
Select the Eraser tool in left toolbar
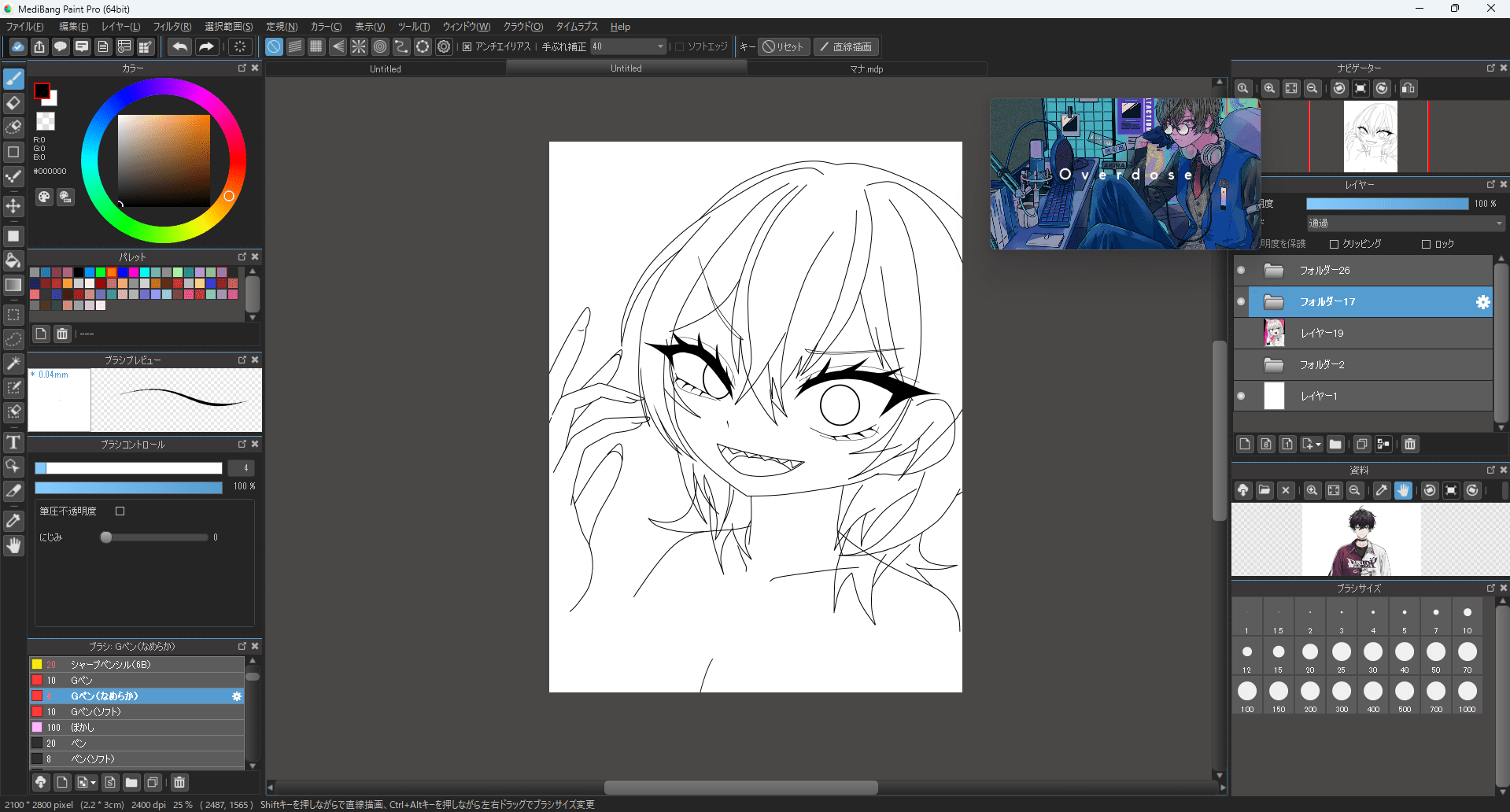click(13, 103)
